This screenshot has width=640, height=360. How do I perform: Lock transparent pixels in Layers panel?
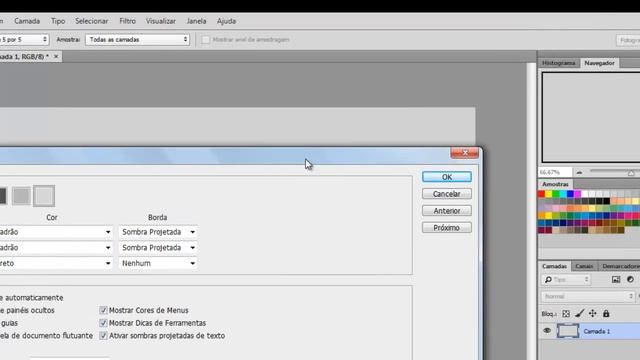[566, 314]
